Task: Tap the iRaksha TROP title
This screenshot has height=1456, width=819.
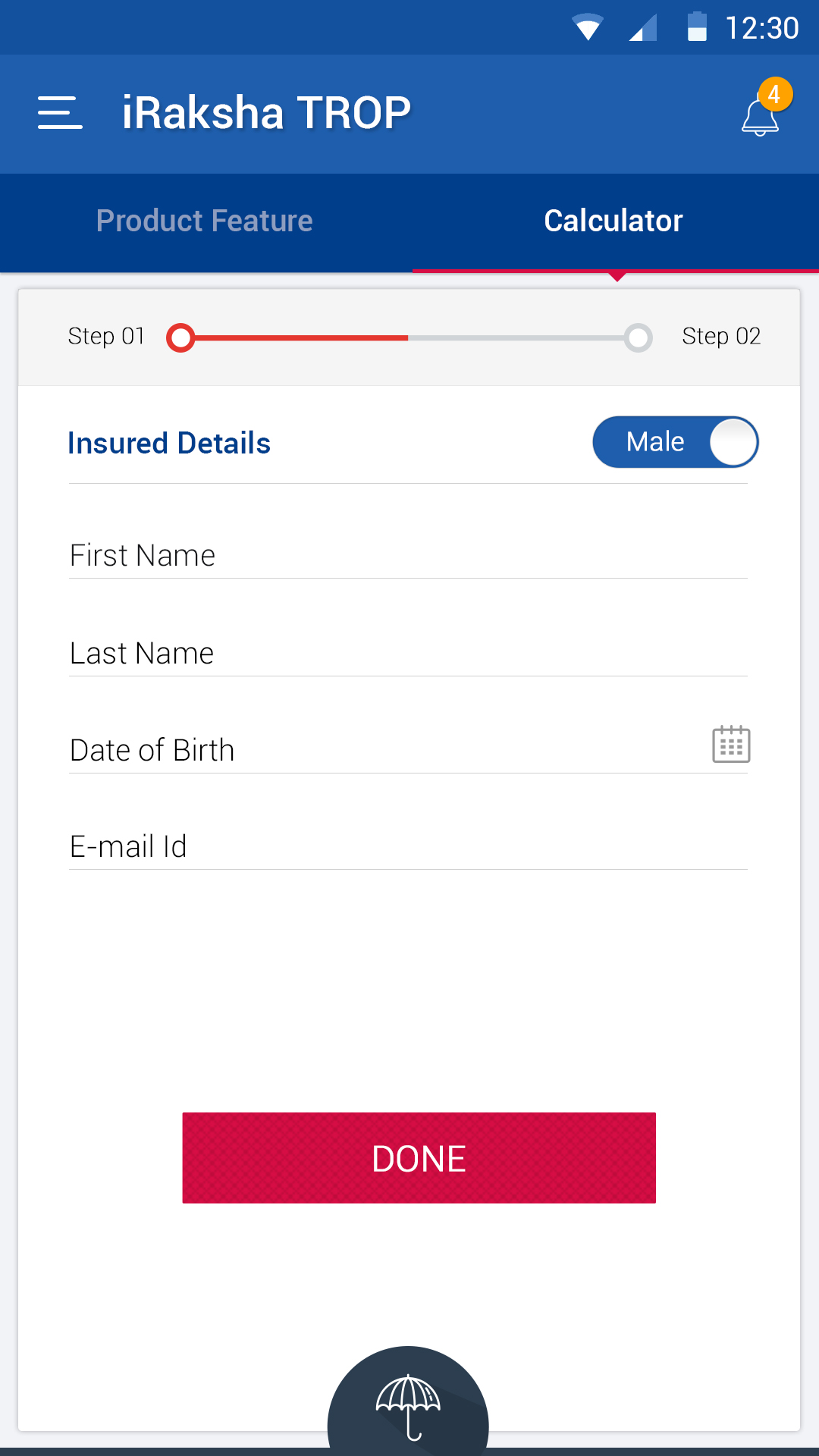Action: (266, 113)
